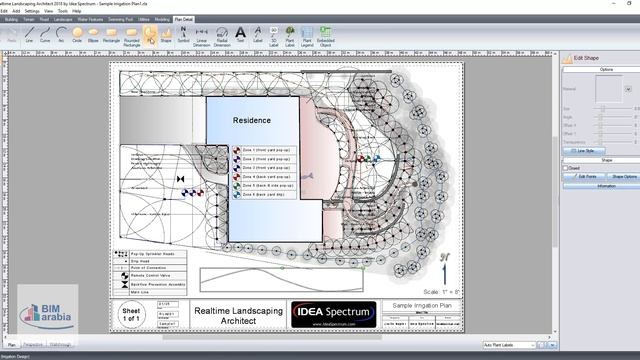The height and width of the screenshot is (360, 640).
Task: Select the Plant Label tool
Action: (x=290, y=36)
